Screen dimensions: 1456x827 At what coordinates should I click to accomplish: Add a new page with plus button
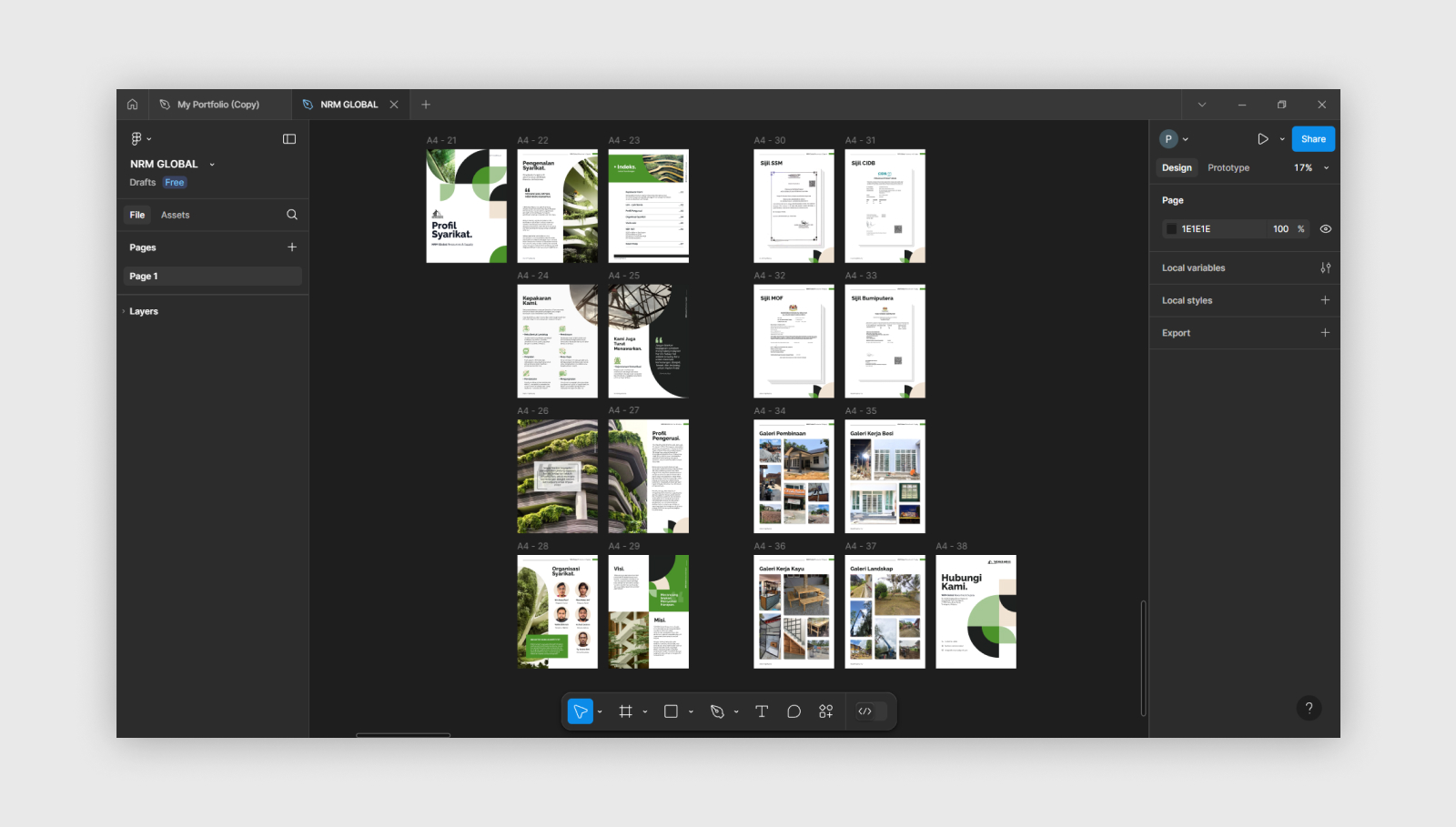pyautogui.click(x=292, y=247)
